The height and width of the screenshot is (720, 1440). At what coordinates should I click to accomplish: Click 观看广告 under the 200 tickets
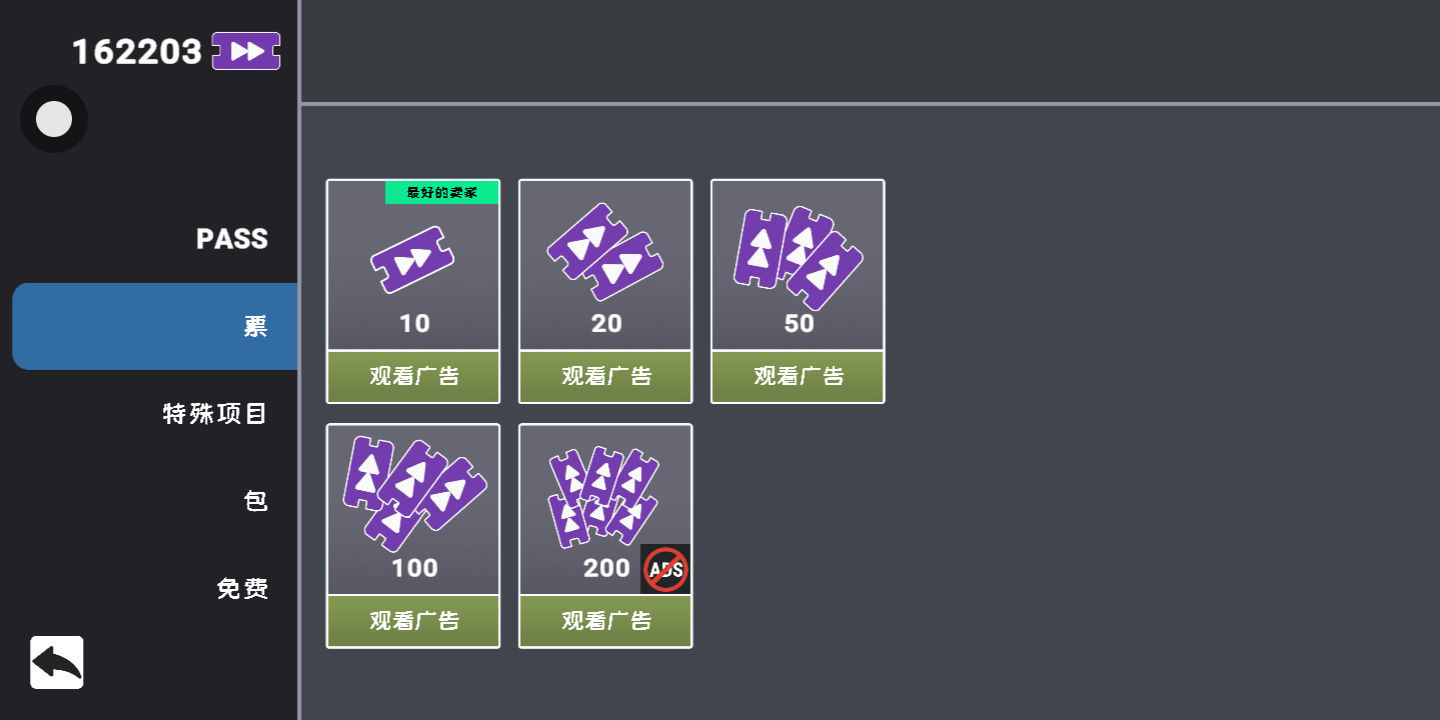pyautogui.click(x=605, y=621)
